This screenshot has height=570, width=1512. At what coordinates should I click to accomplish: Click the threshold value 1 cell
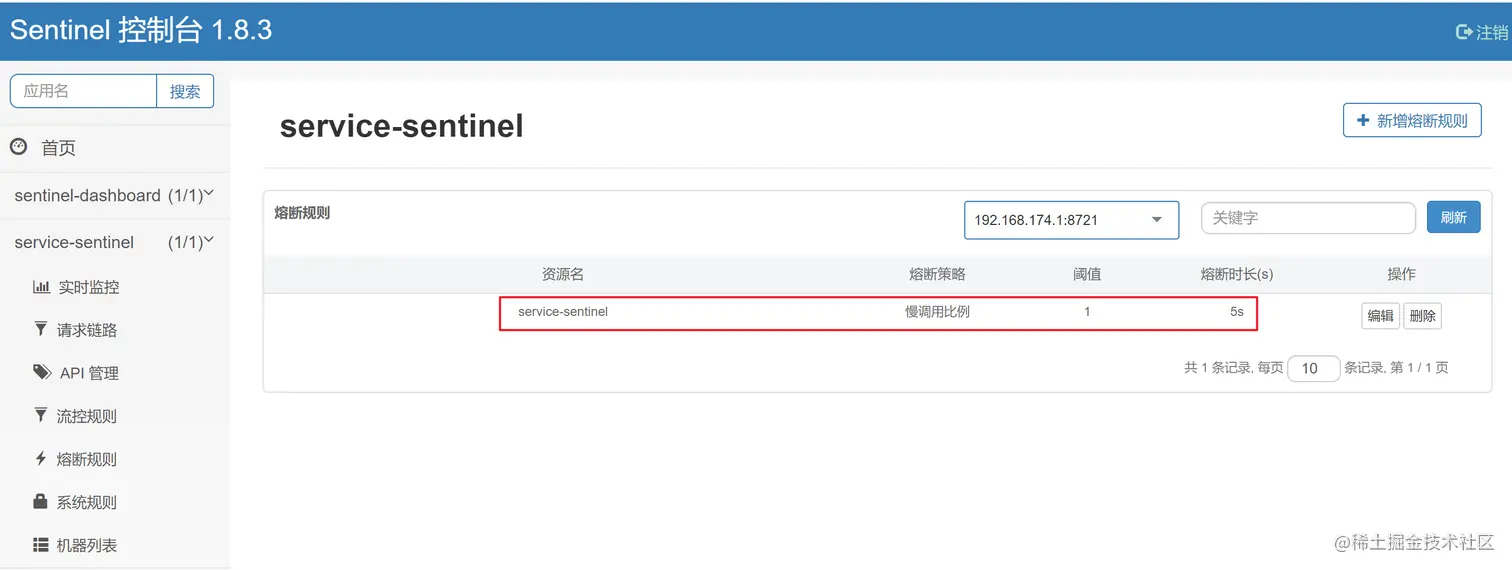(1087, 312)
